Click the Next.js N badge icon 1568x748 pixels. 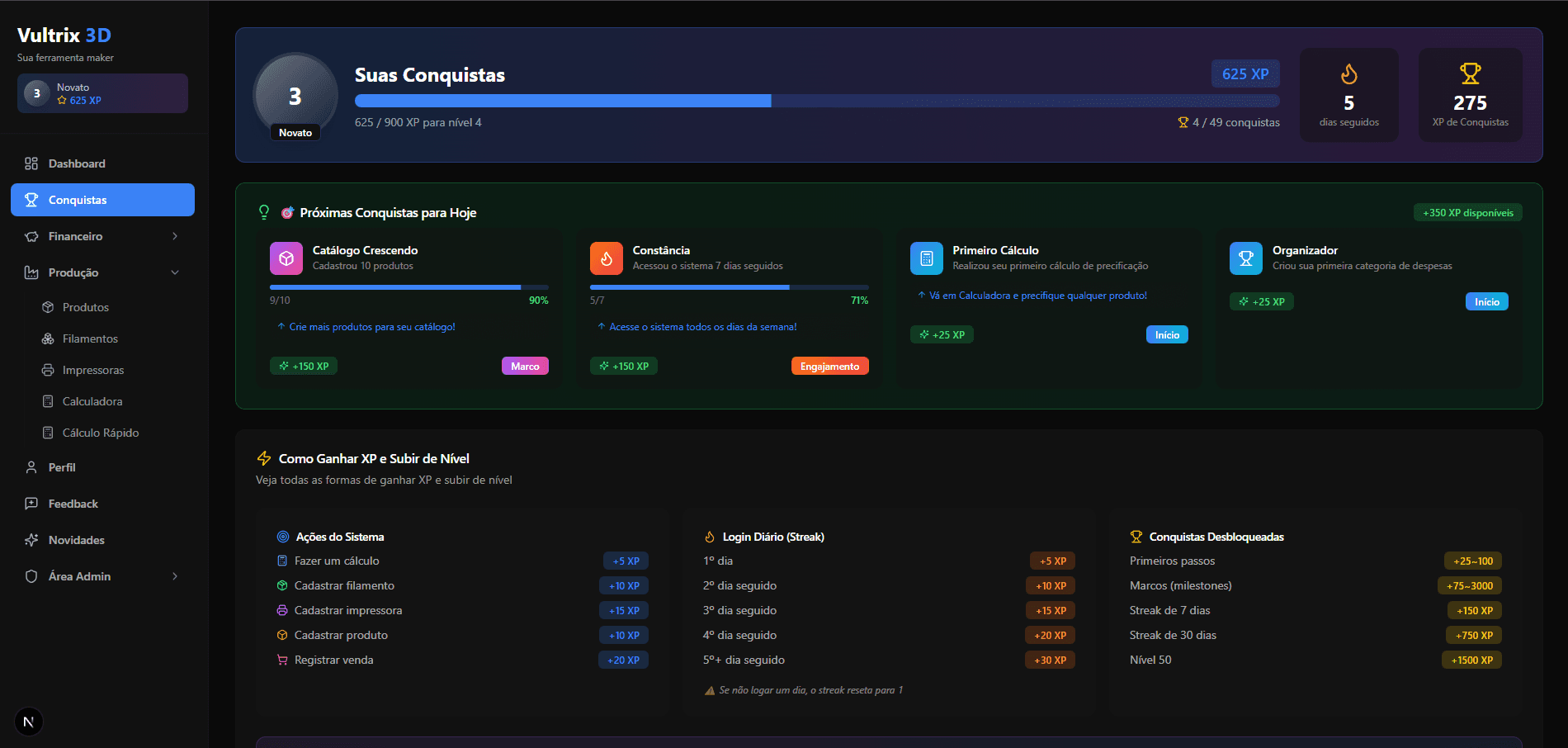point(29,722)
